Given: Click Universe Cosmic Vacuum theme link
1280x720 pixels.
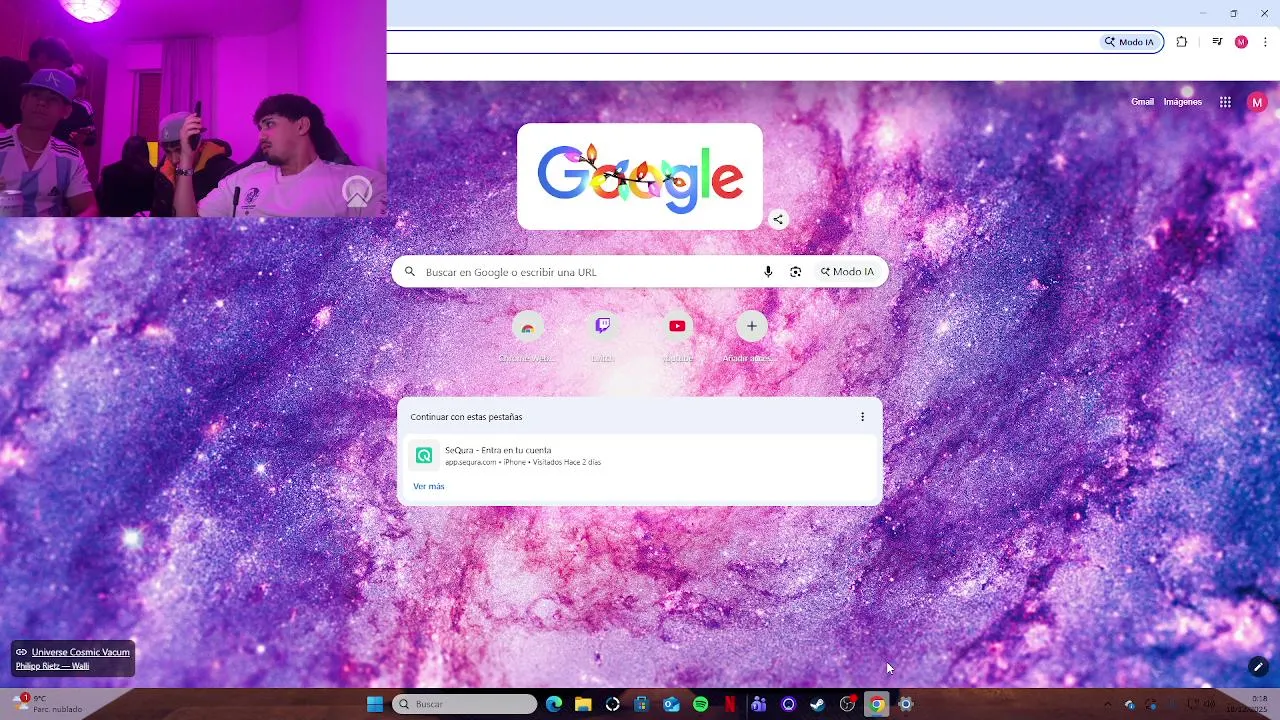Looking at the screenshot, I should coord(81,652).
